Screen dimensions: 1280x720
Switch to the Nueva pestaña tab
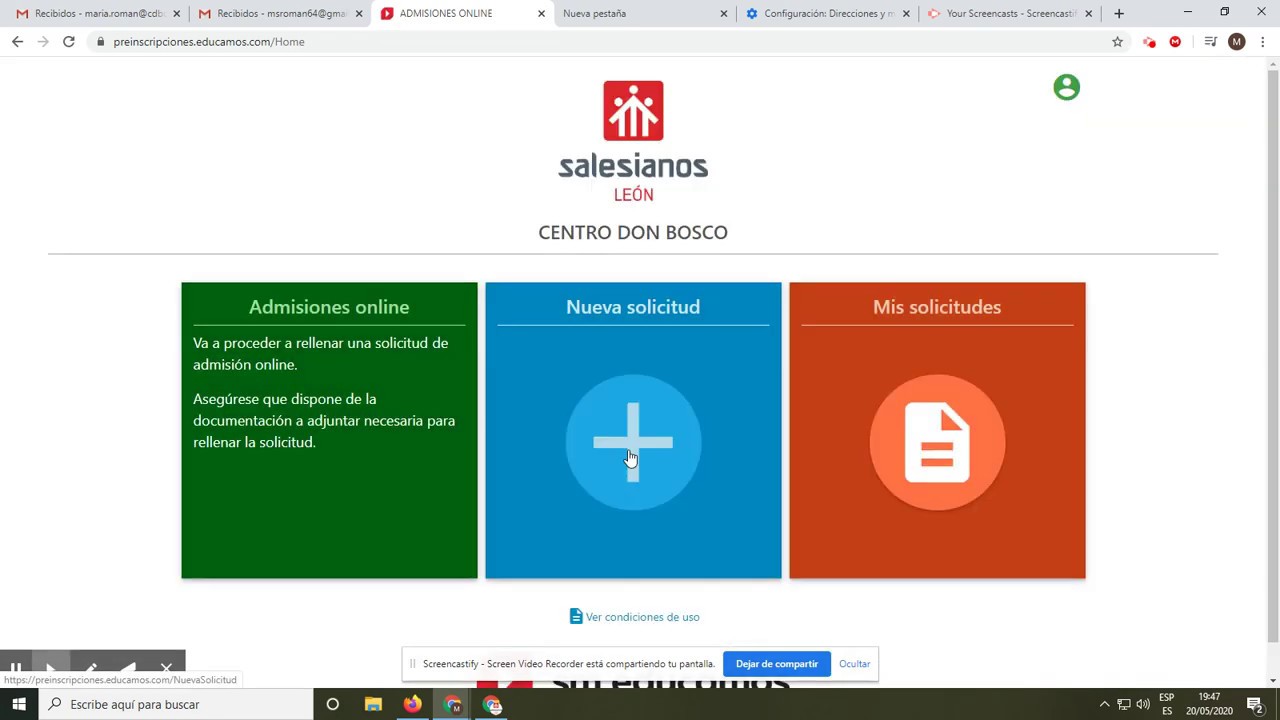(644, 14)
